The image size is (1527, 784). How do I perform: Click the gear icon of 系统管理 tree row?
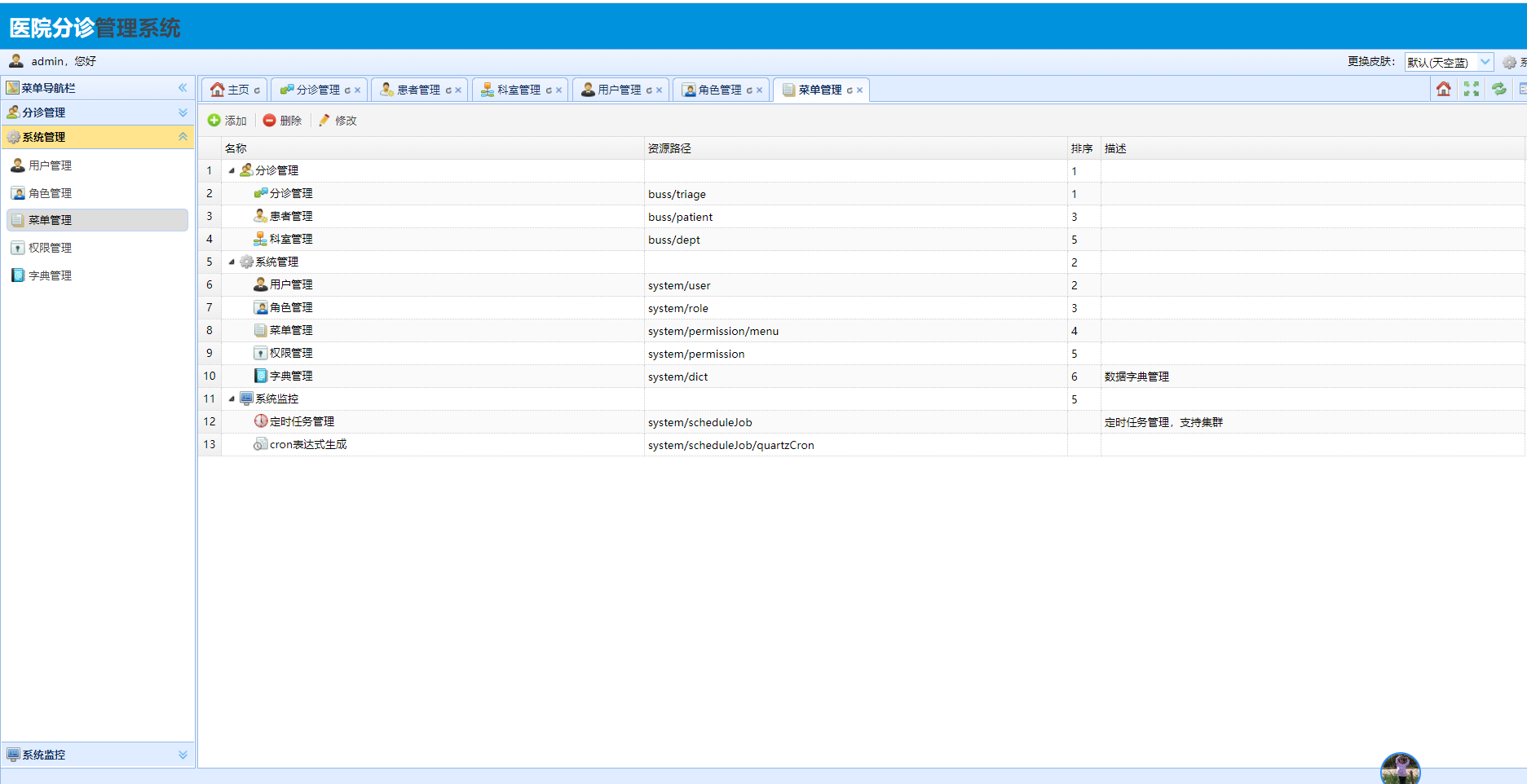pos(246,262)
